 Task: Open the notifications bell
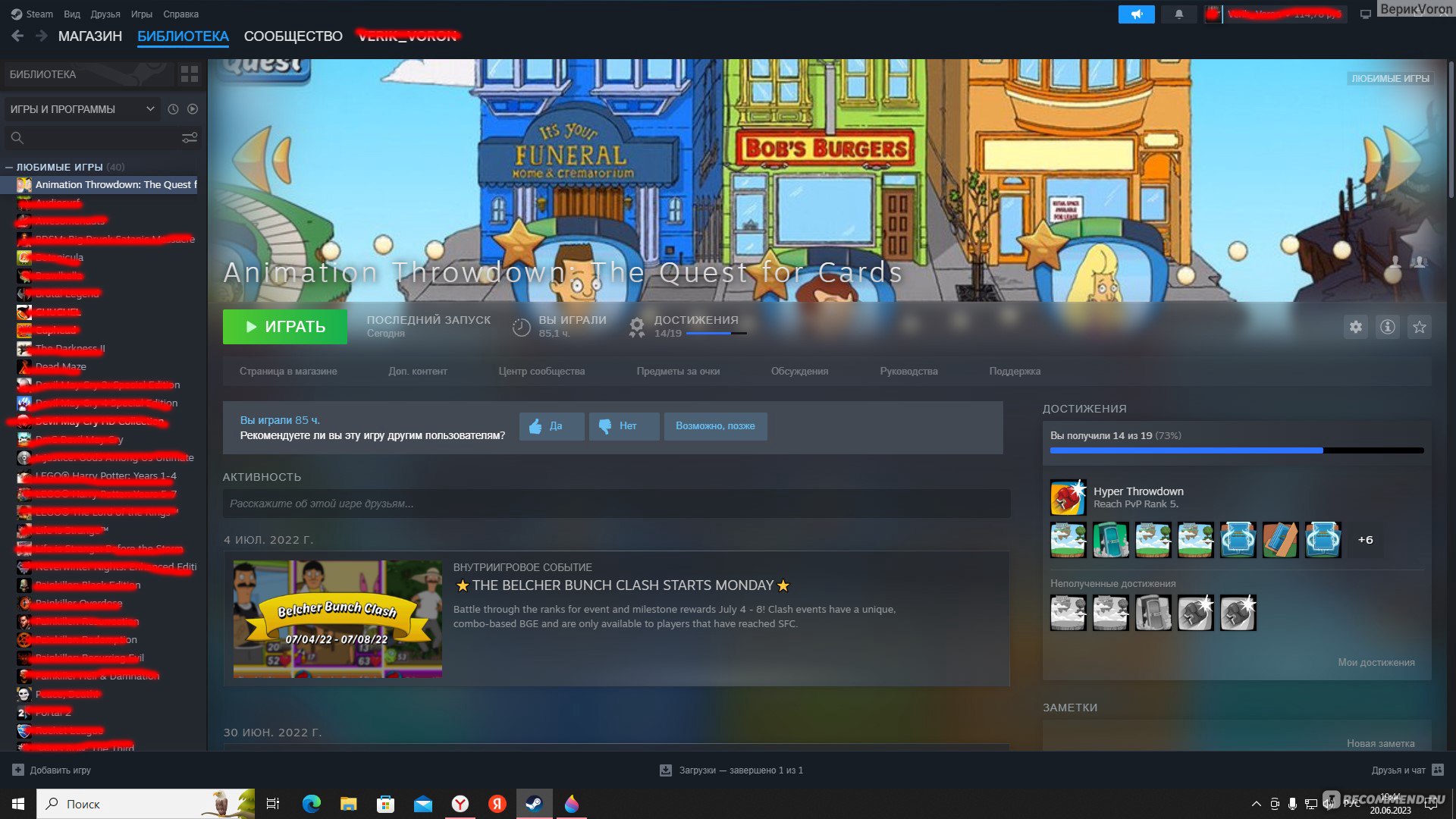click(1178, 14)
